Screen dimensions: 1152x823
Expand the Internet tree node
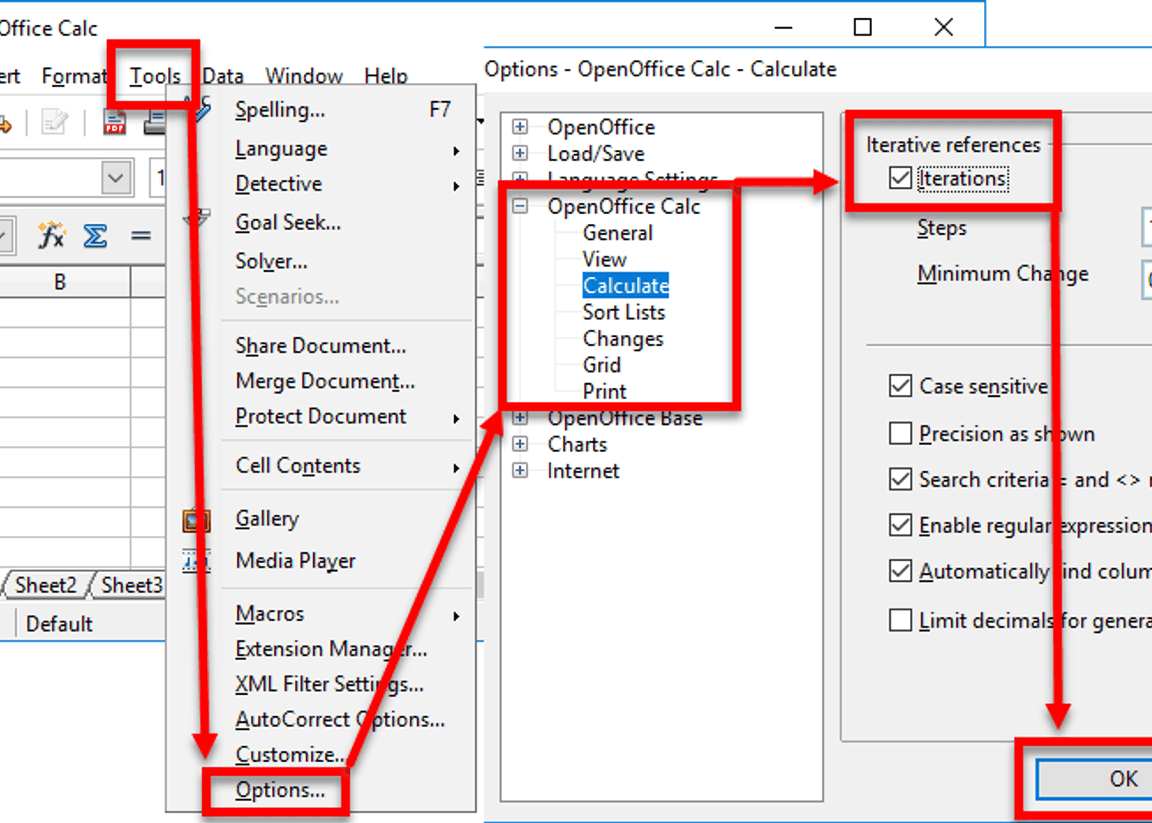520,471
